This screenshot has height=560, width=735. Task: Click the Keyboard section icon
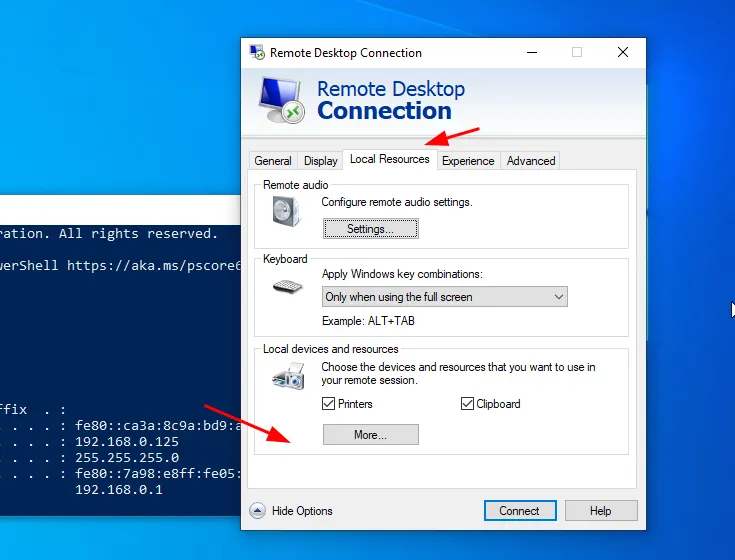point(287,287)
